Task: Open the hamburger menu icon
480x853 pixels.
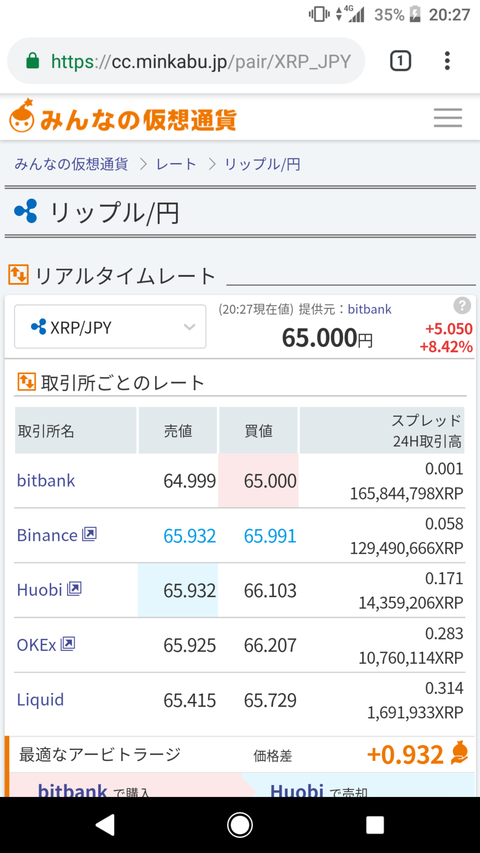Action: [448, 118]
